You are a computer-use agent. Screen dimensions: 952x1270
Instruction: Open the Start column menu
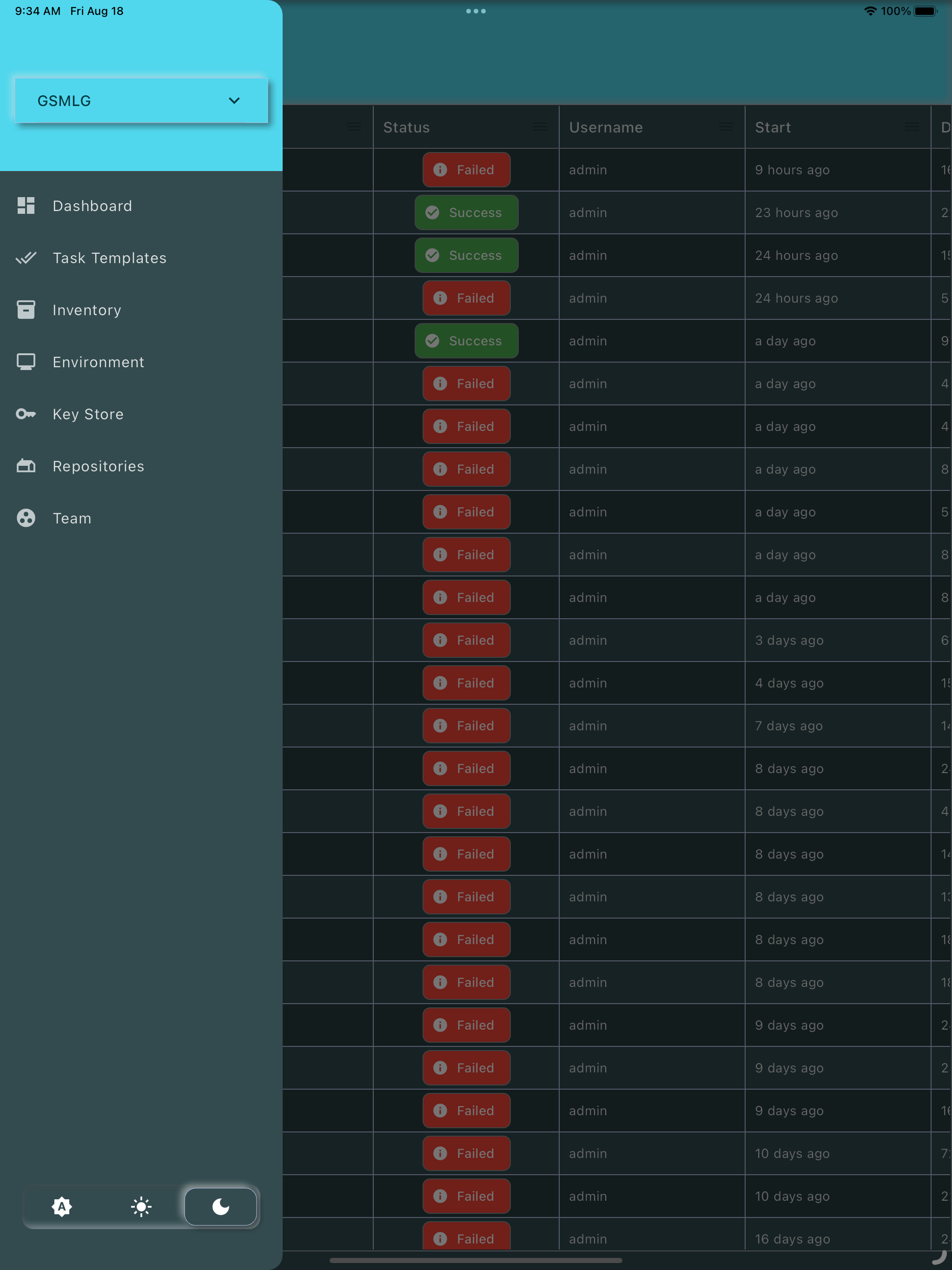(911, 127)
